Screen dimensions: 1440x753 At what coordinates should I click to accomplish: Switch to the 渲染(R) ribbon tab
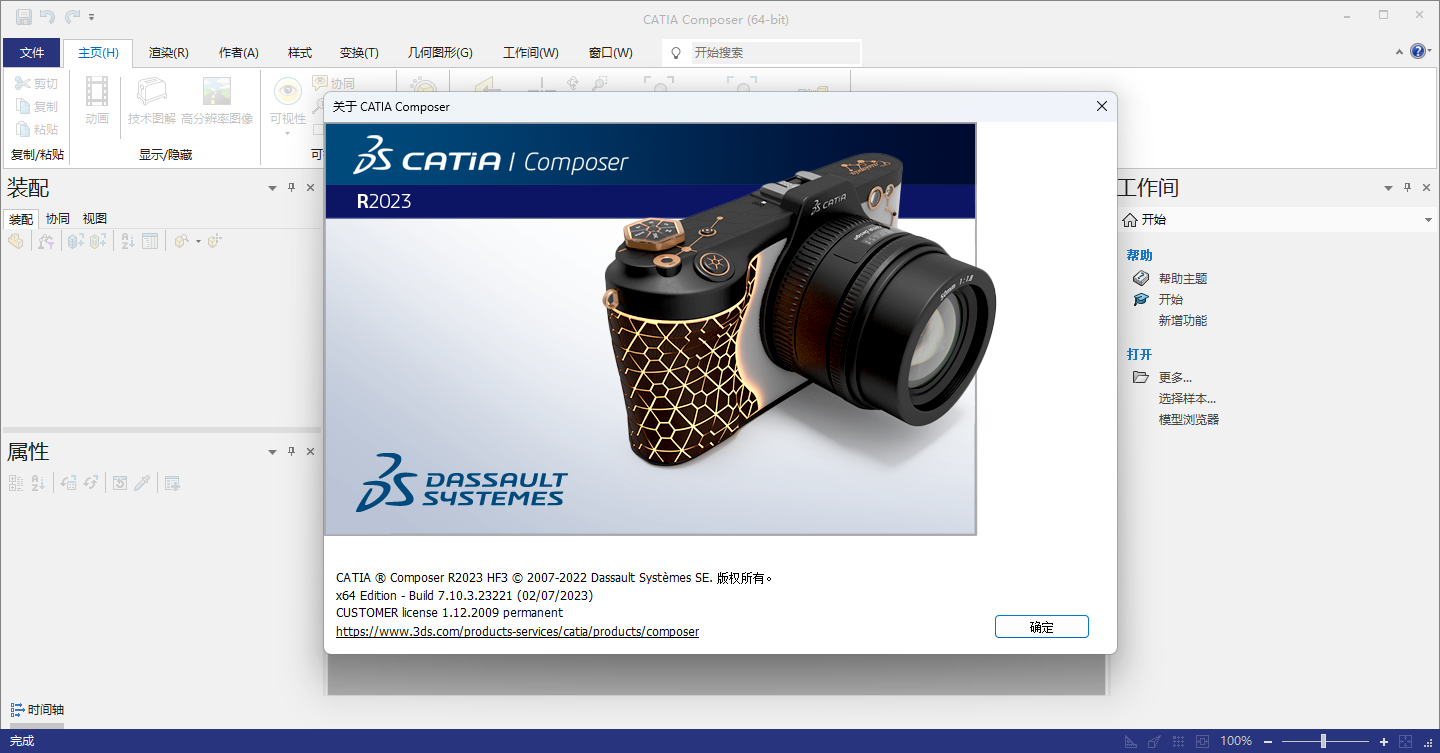click(x=169, y=53)
